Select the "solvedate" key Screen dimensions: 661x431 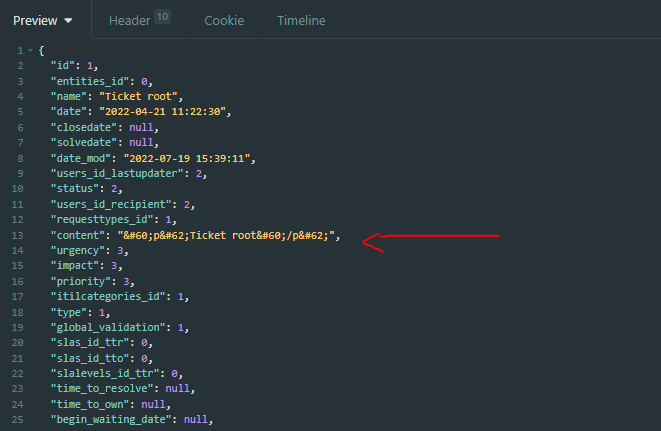84,143
